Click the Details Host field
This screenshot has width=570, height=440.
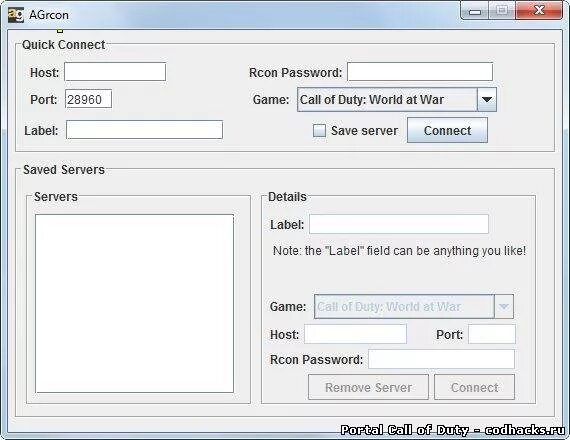click(x=355, y=334)
